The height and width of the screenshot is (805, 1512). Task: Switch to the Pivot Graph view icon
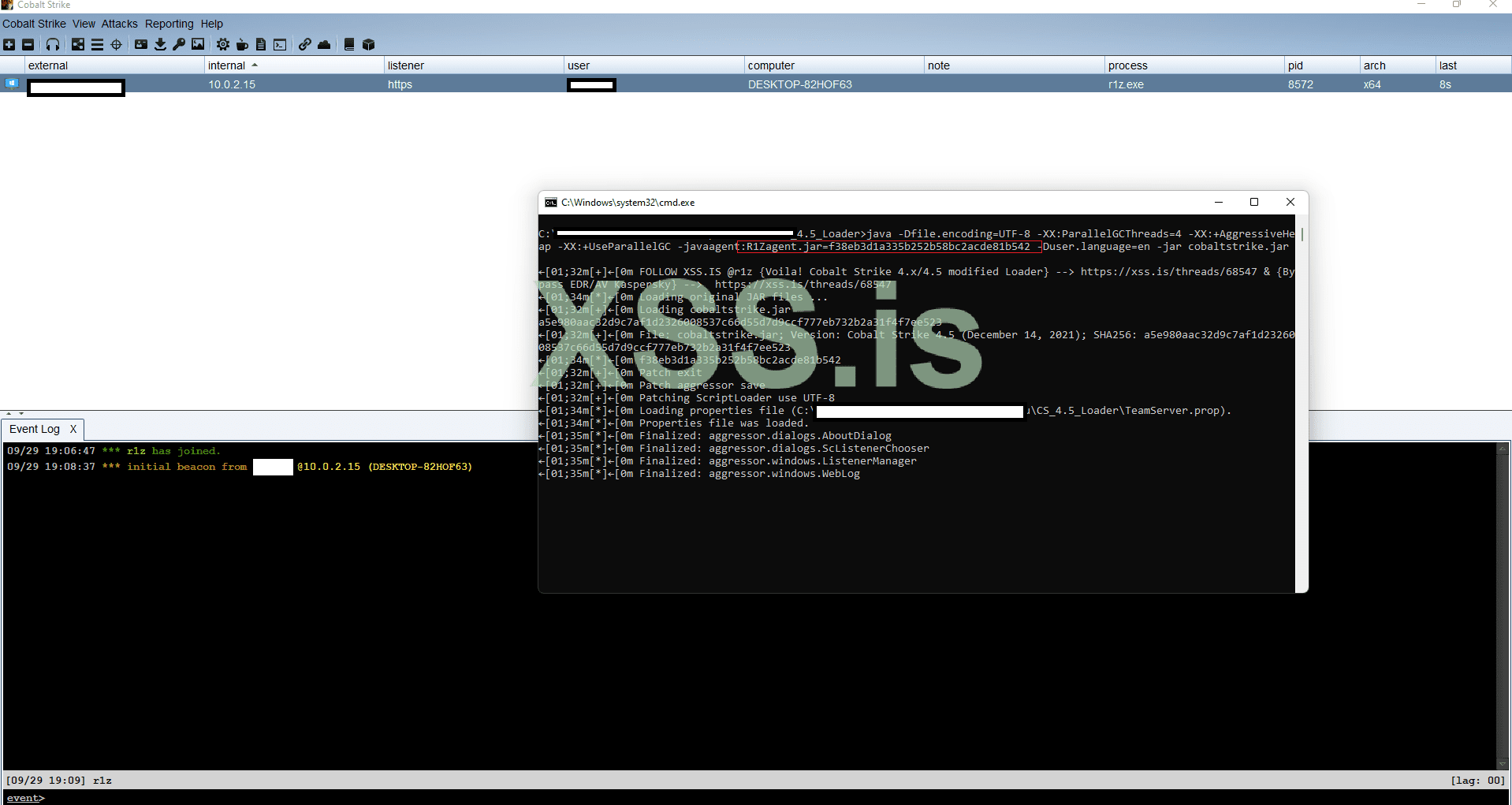tap(78, 44)
